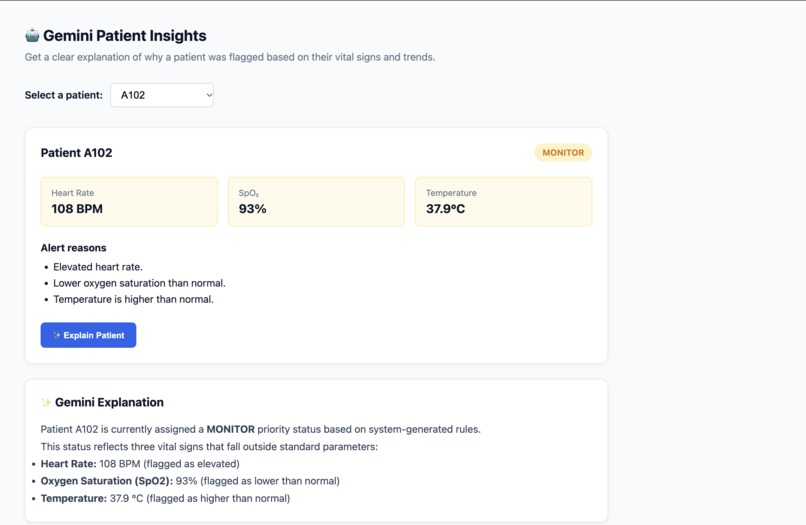Click the Gemini Explanation heading
Screen dimensions: 806x525
click(109, 402)
